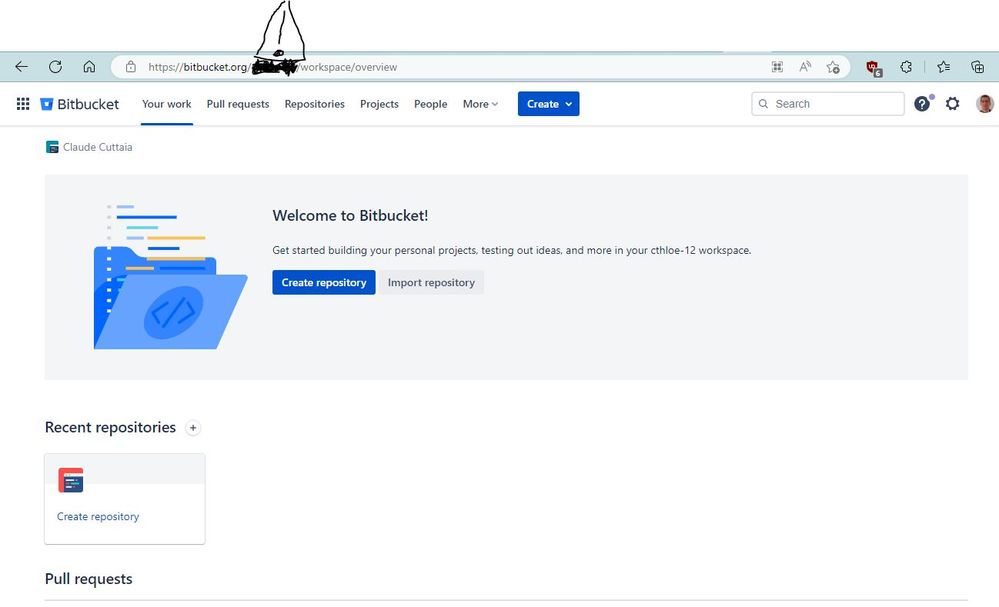999x607 pixels.
Task: Open the Claude Cuttaia workspace link
Action: pos(97,147)
